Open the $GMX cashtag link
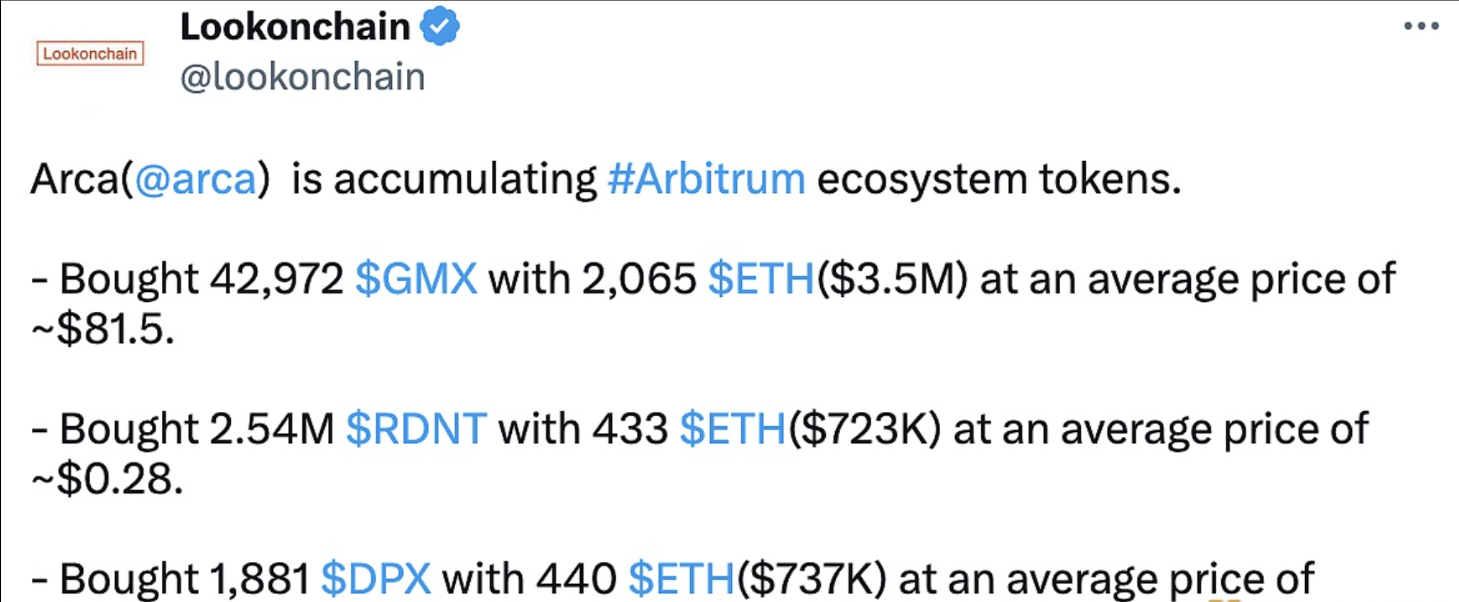The width and height of the screenshot is (1459, 602). [416, 279]
